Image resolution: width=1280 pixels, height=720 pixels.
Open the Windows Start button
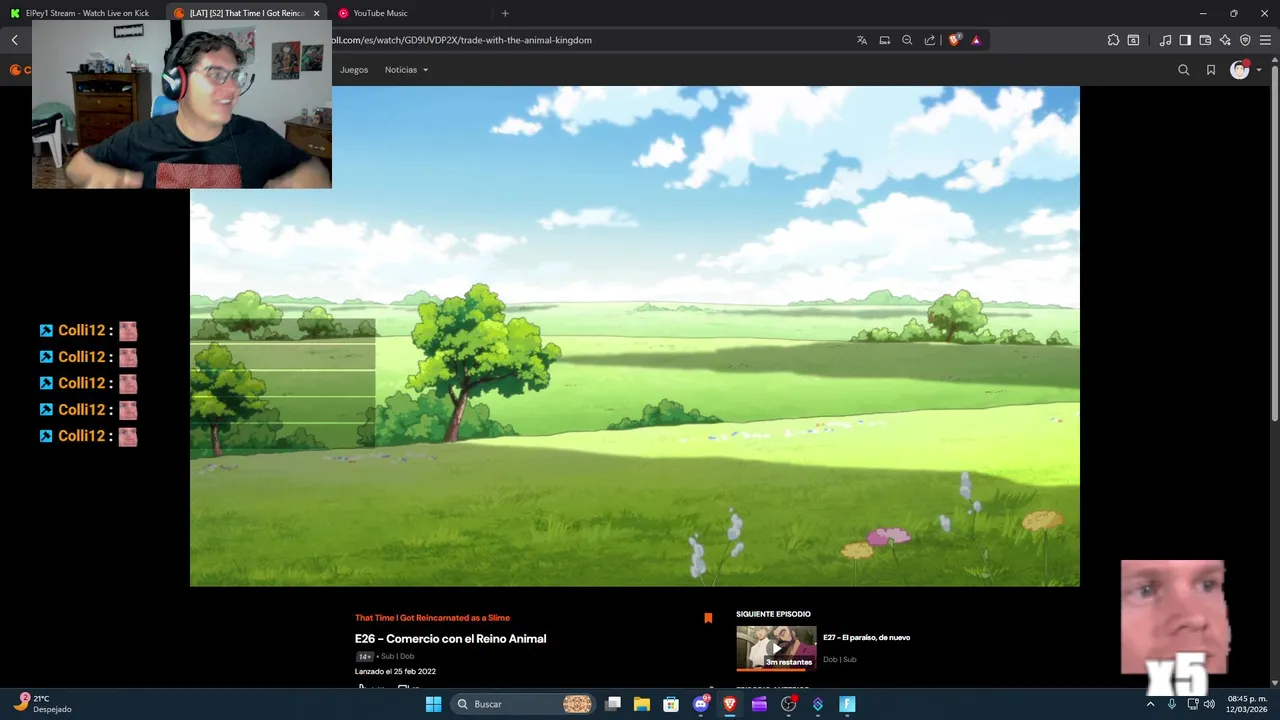[433, 704]
